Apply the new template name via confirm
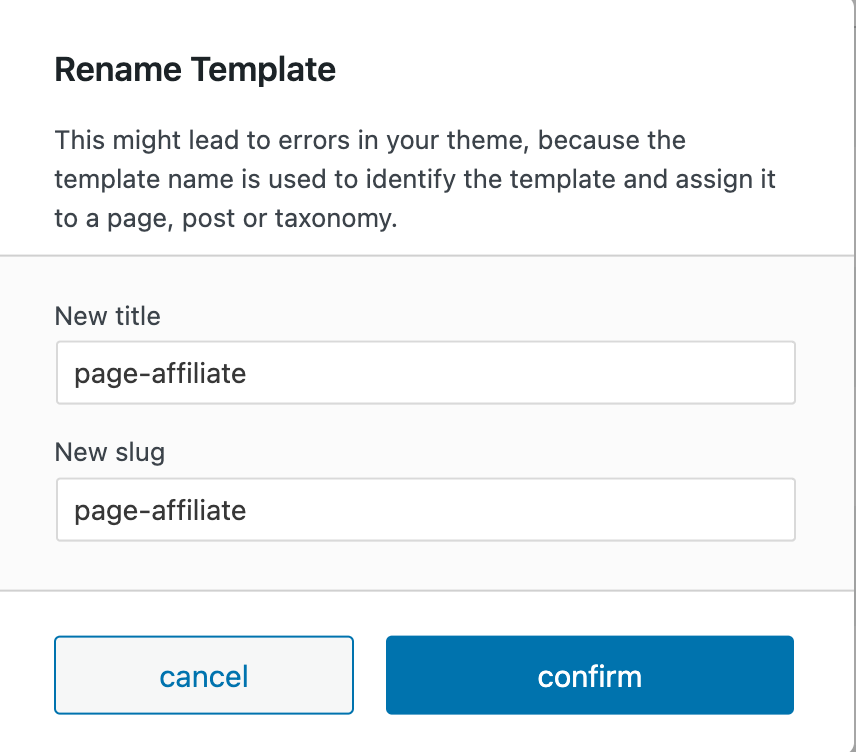Image resolution: width=856 pixels, height=752 pixels. pos(589,675)
